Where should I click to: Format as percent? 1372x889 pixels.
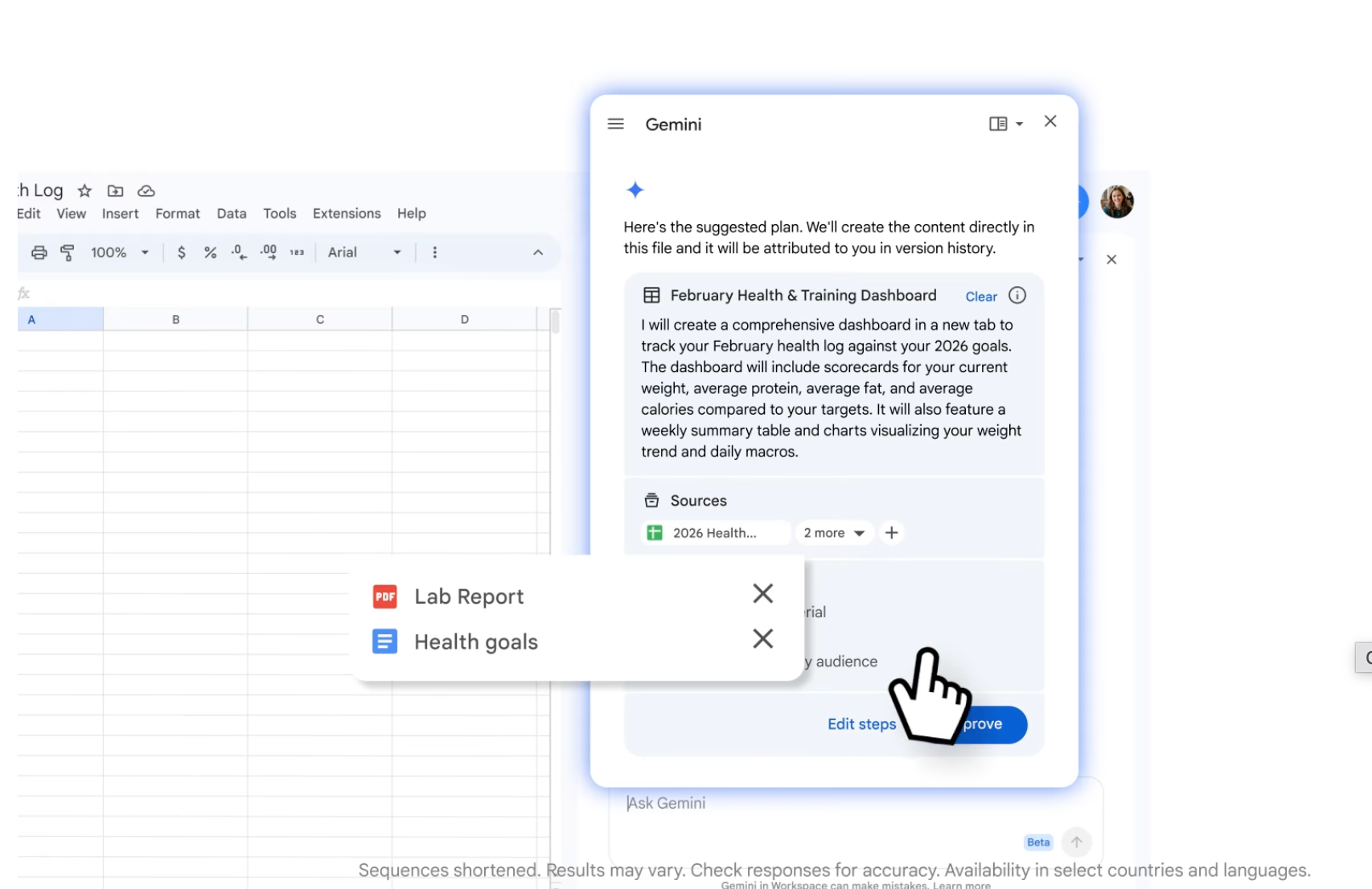click(x=210, y=252)
